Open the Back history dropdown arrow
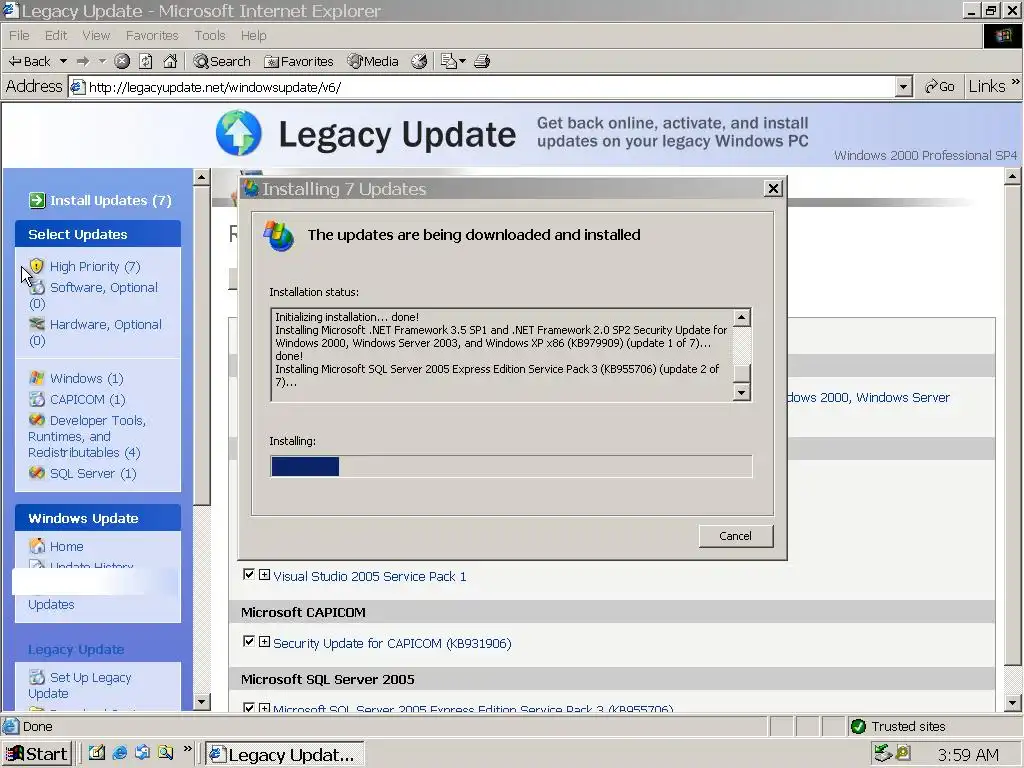This screenshot has width=1024, height=768. tap(63, 61)
